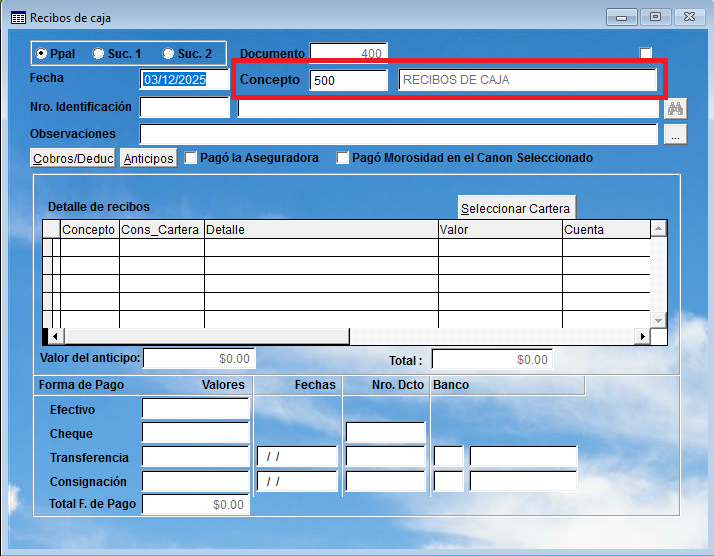Click the Consignación value field
The image size is (714, 556).
coord(196,481)
